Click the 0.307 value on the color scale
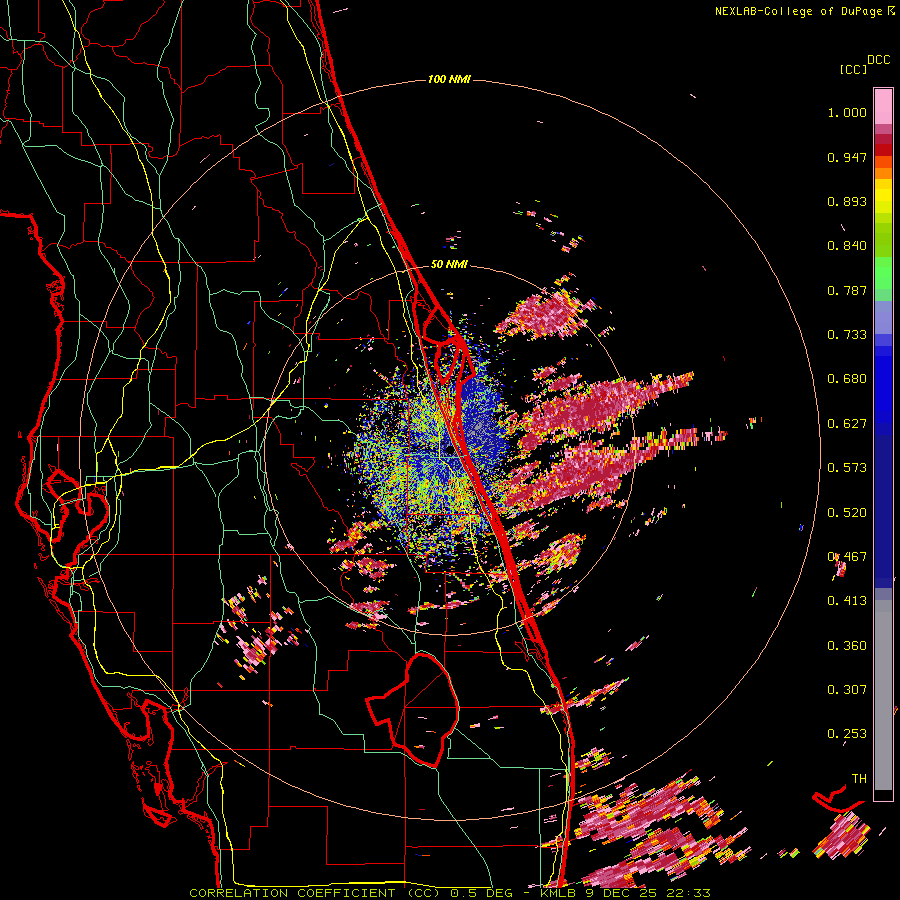This screenshot has height=900, width=900. coord(847,690)
